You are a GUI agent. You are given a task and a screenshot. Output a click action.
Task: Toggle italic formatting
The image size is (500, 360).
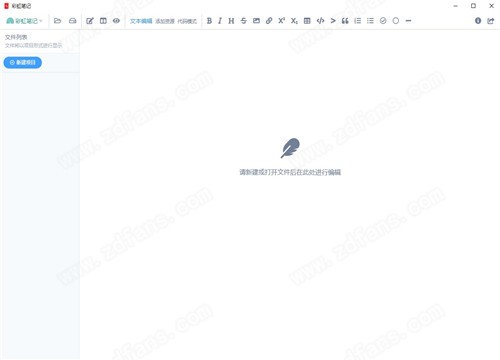220,21
